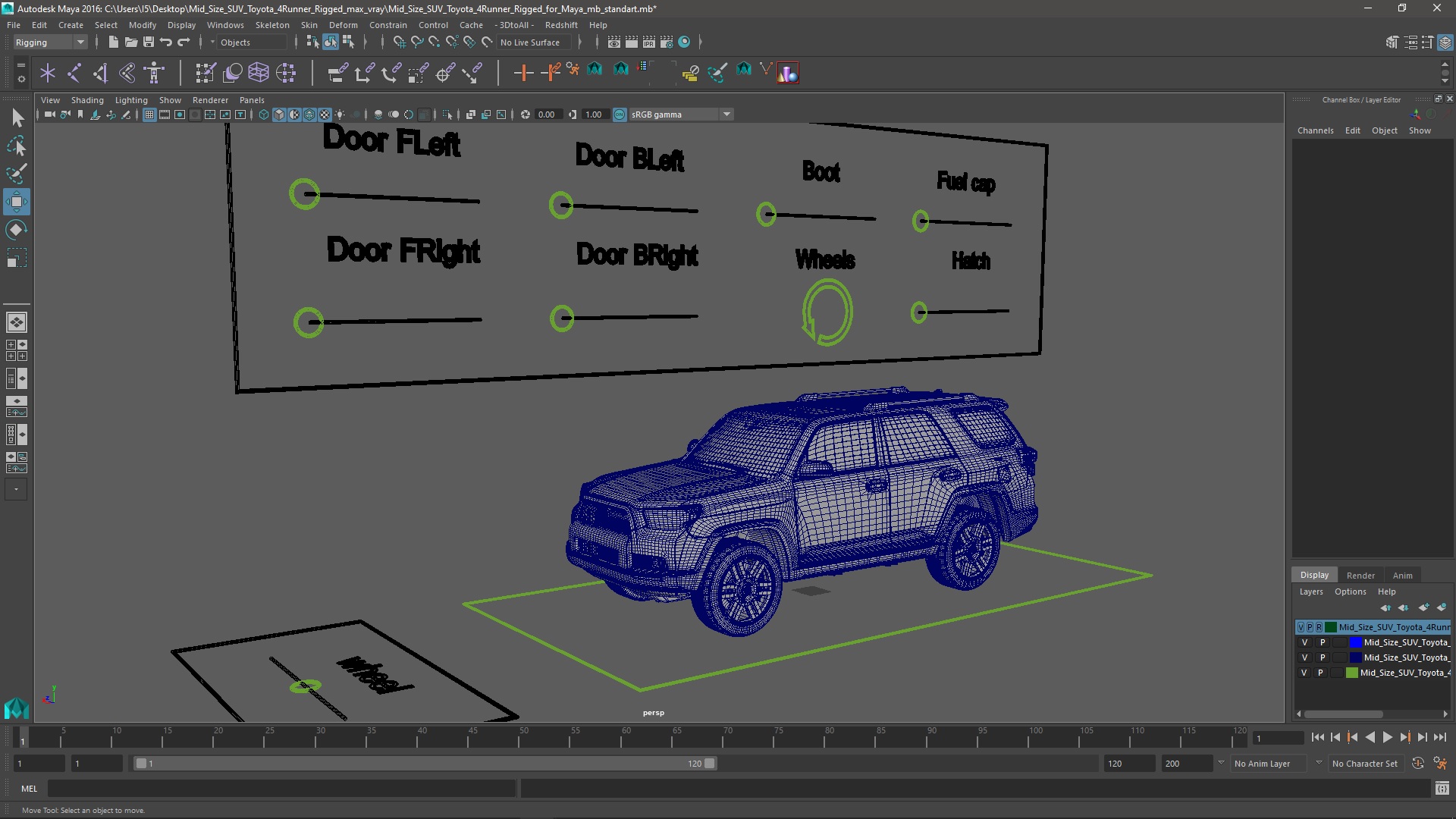Click the light green layer color swatch

click(1351, 673)
